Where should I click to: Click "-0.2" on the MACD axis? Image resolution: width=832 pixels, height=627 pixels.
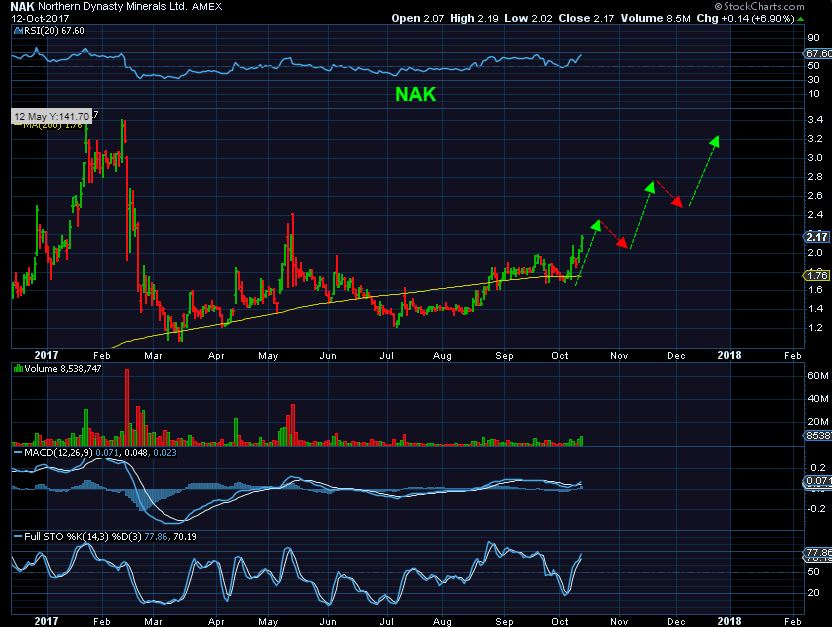[818, 508]
